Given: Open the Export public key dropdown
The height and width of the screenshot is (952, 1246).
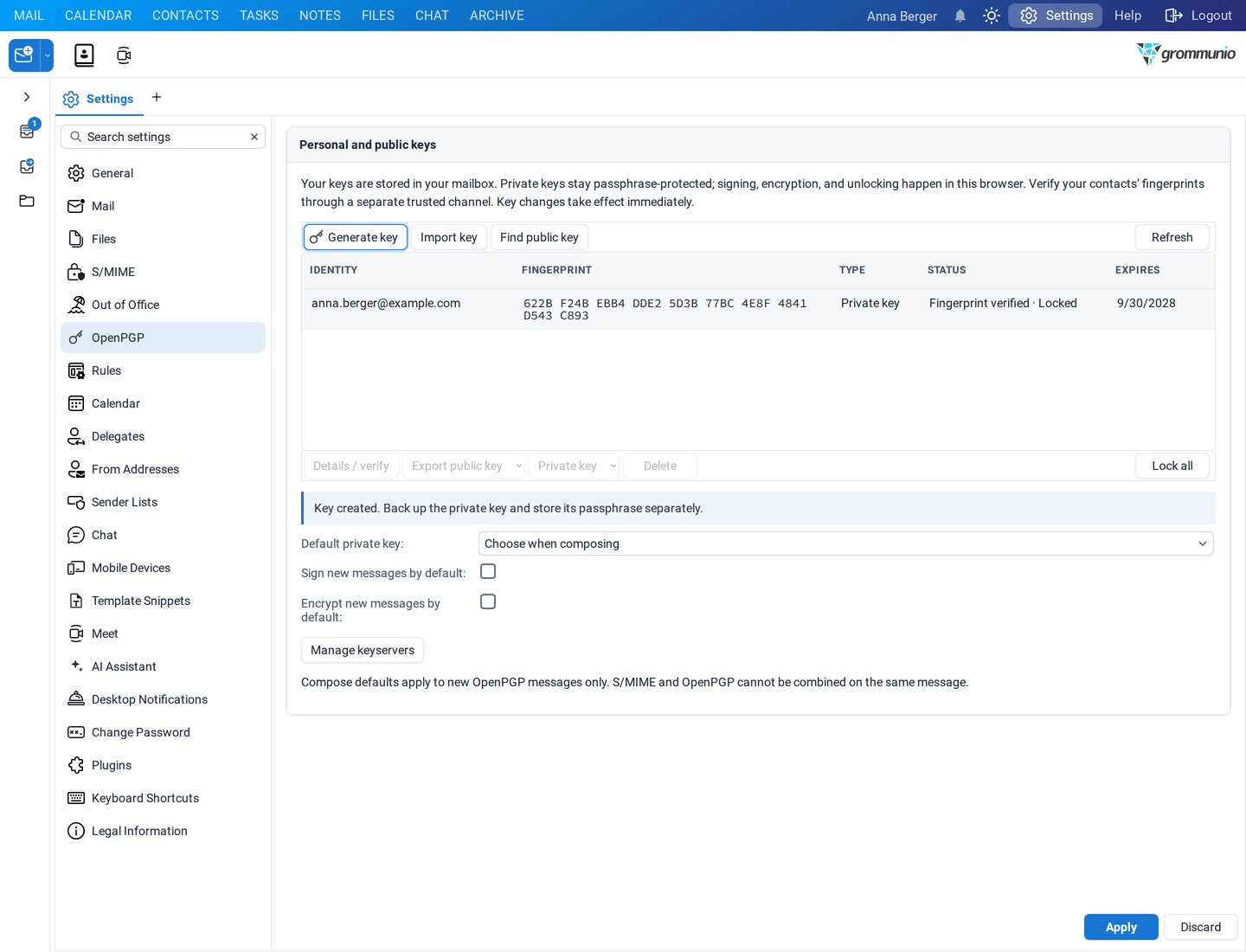Looking at the screenshot, I should 464,466.
